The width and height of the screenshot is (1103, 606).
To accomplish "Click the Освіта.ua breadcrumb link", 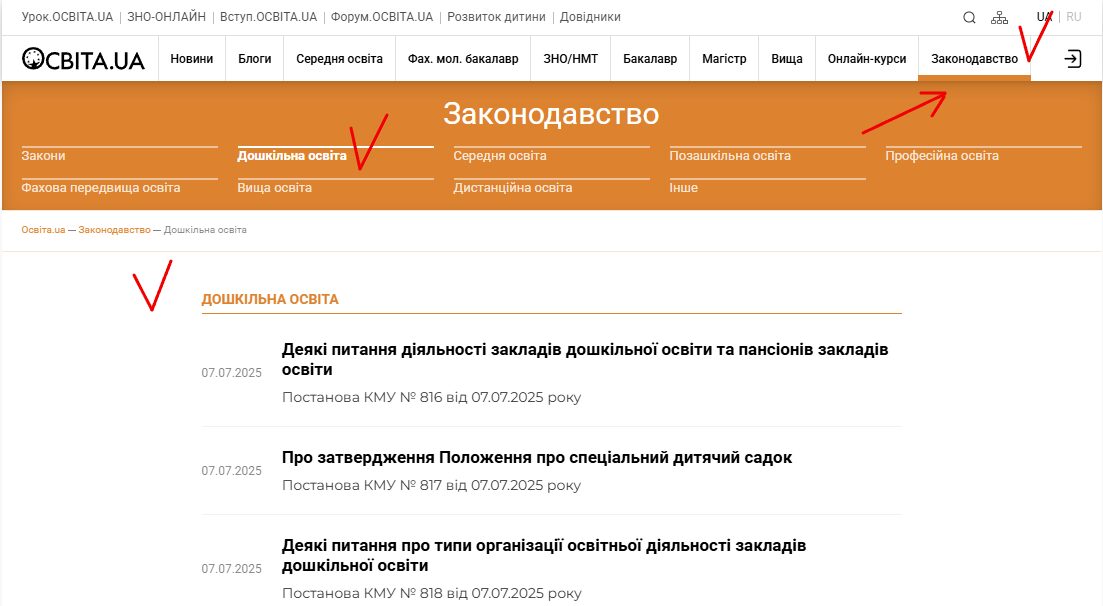I will point(43,230).
